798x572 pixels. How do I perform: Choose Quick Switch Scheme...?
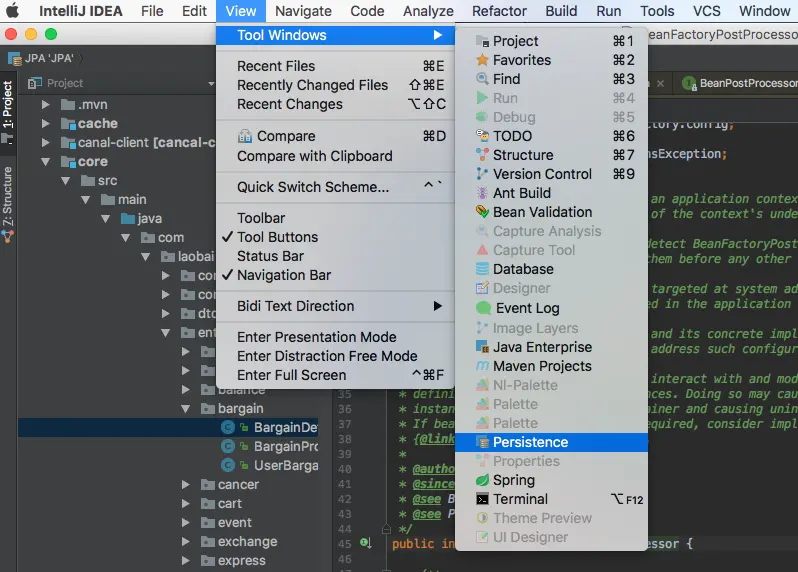[x=336, y=187]
